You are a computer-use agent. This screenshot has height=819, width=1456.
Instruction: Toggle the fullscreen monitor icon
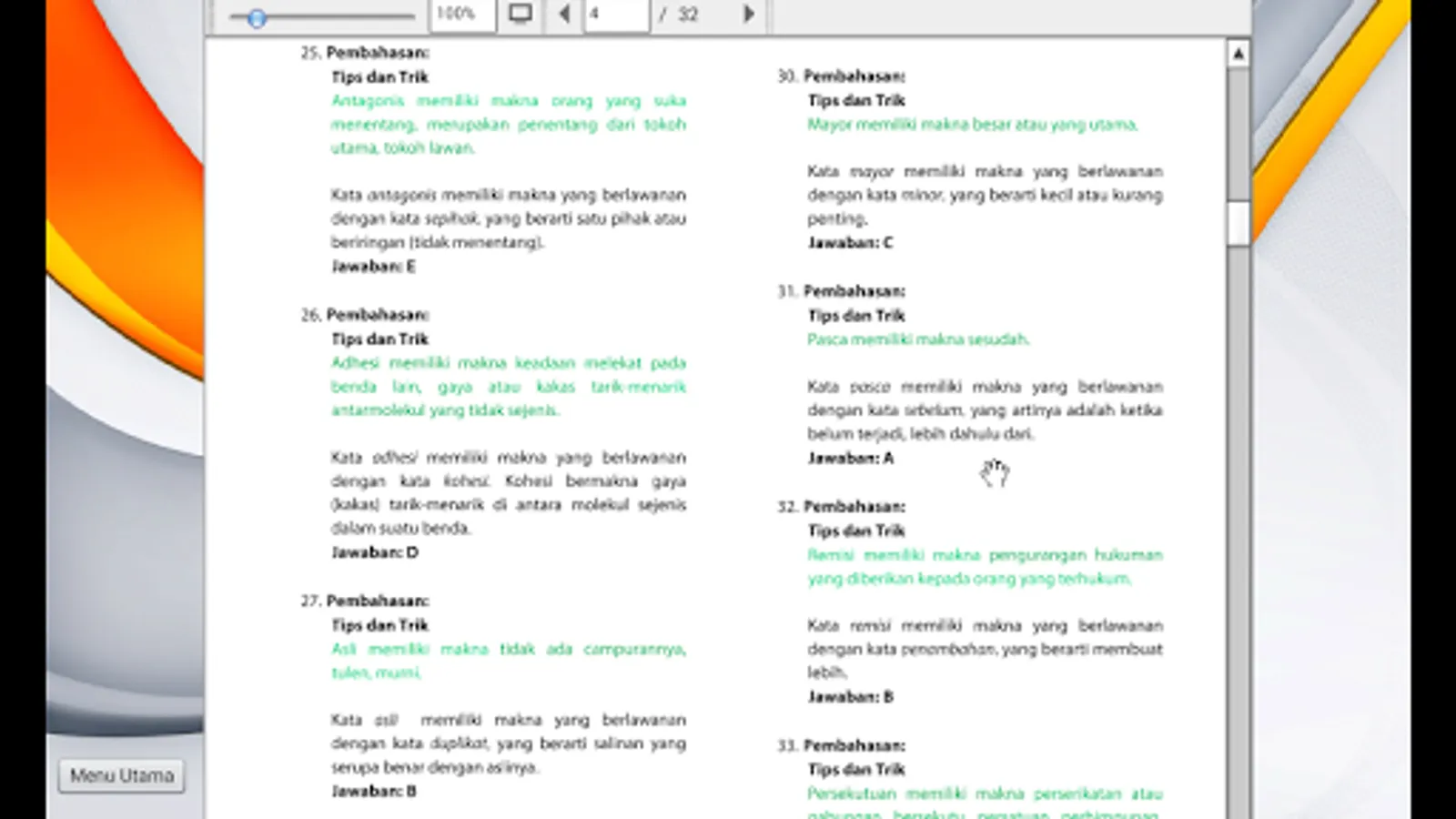[x=521, y=14]
